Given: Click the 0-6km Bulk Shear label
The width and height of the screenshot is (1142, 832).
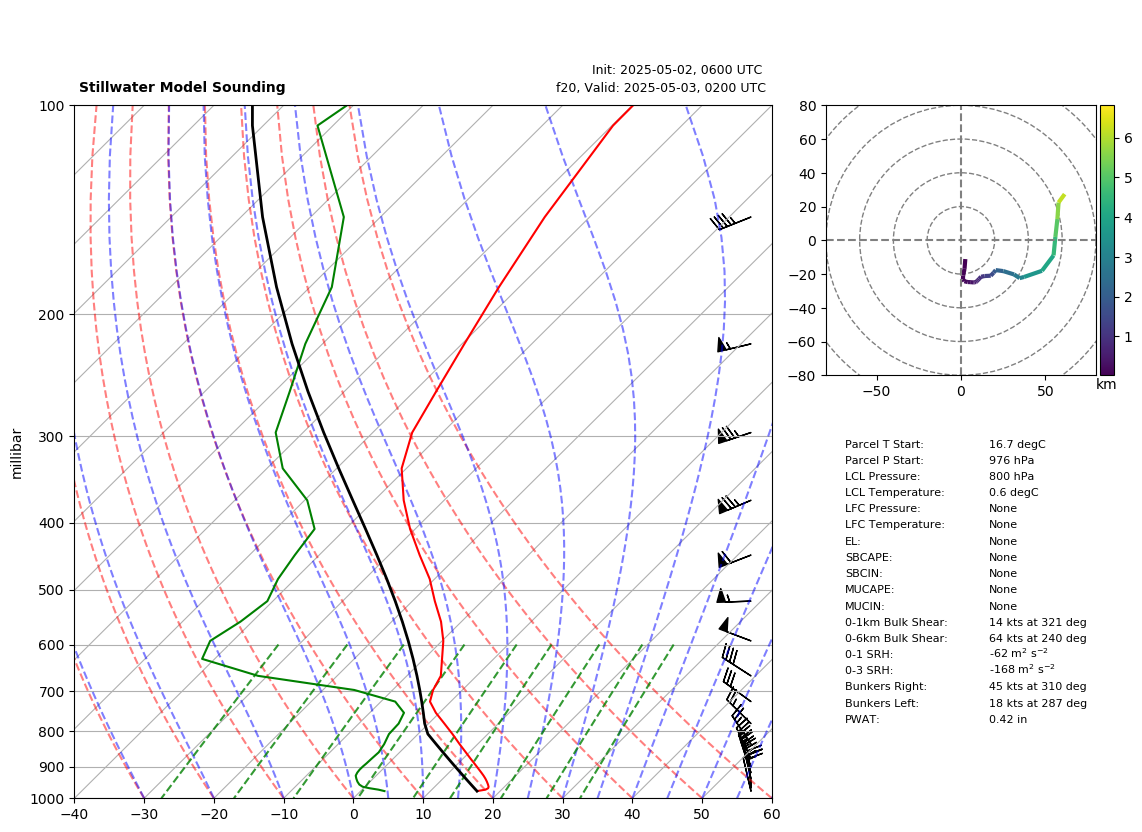Looking at the screenshot, I should tap(896, 638).
